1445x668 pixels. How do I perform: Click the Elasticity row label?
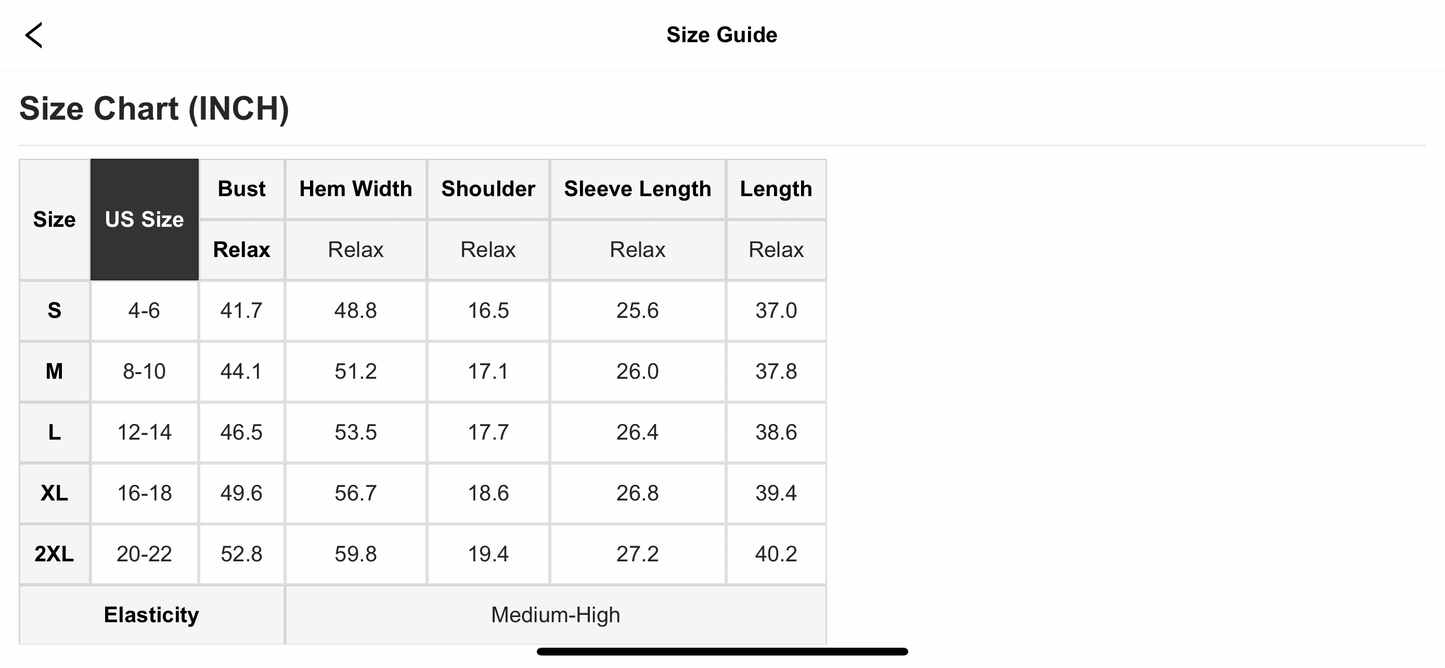[x=151, y=615]
